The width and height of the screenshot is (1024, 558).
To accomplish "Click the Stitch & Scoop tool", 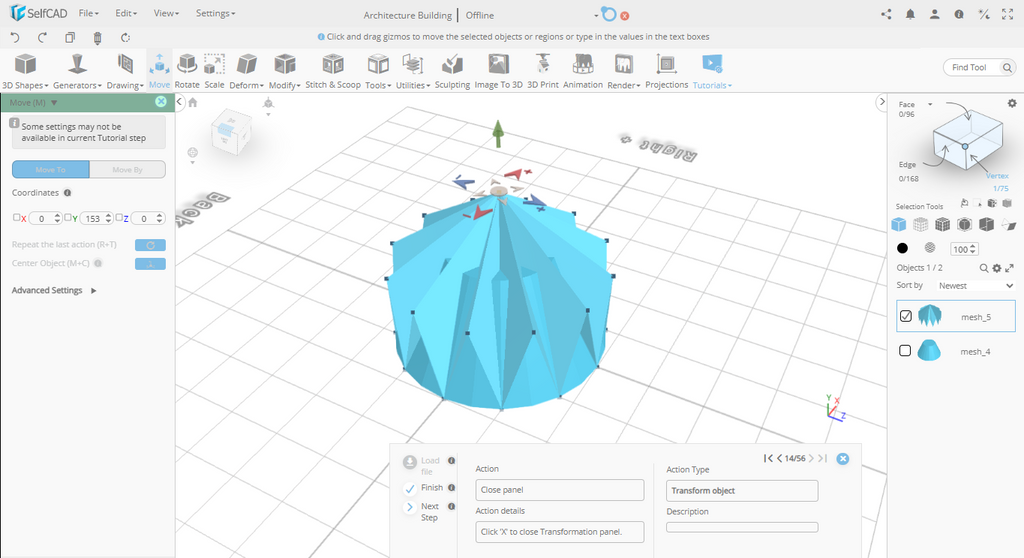I will 332,70.
